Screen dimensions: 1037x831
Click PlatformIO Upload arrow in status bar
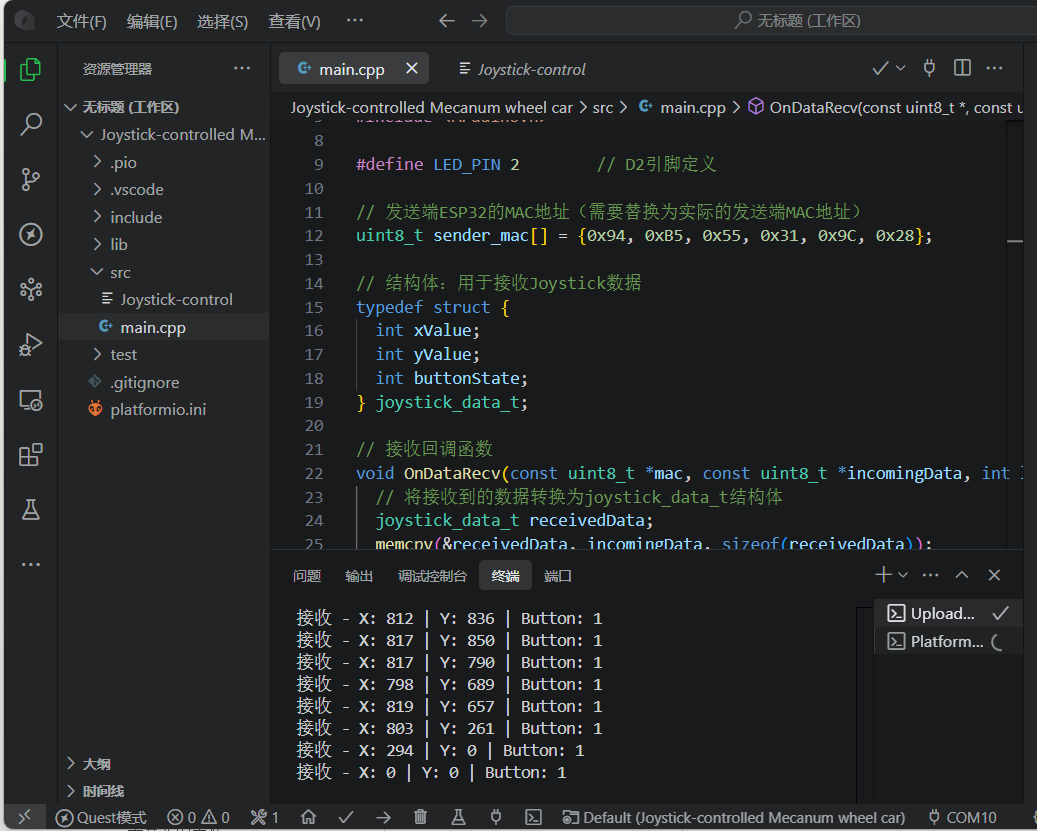(x=383, y=817)
